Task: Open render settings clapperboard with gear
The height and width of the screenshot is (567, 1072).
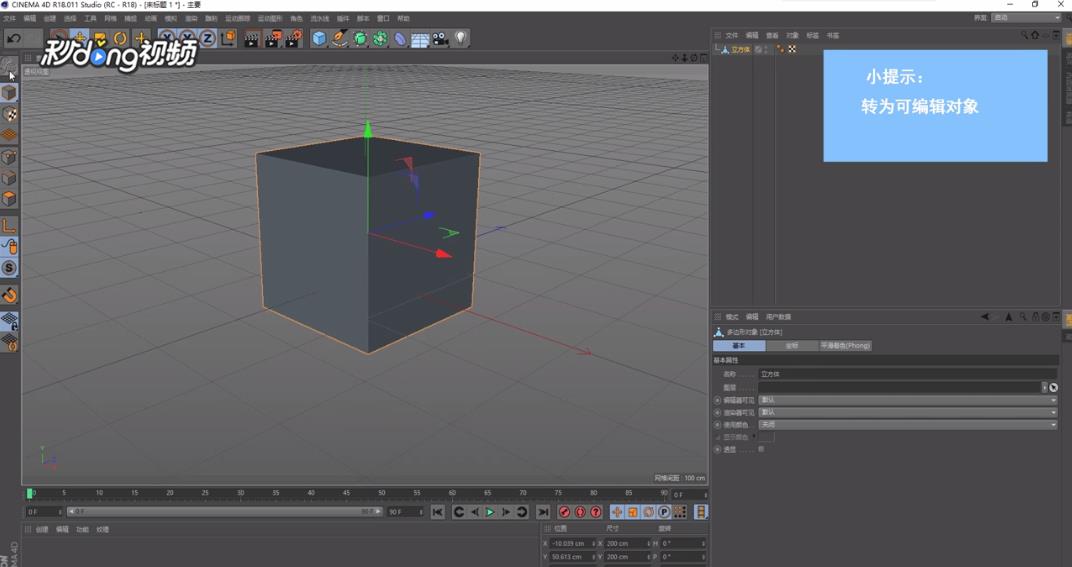Action: coord(293,39)
